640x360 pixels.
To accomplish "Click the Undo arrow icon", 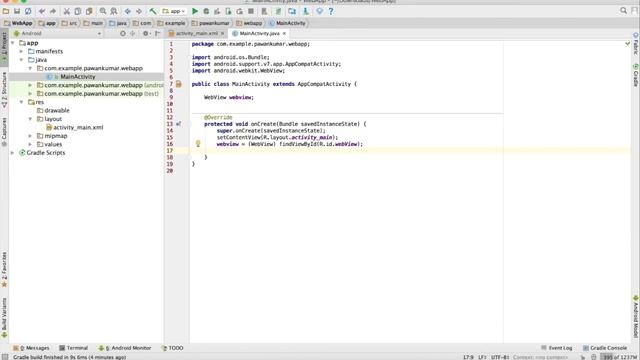I will pos(42,11).
